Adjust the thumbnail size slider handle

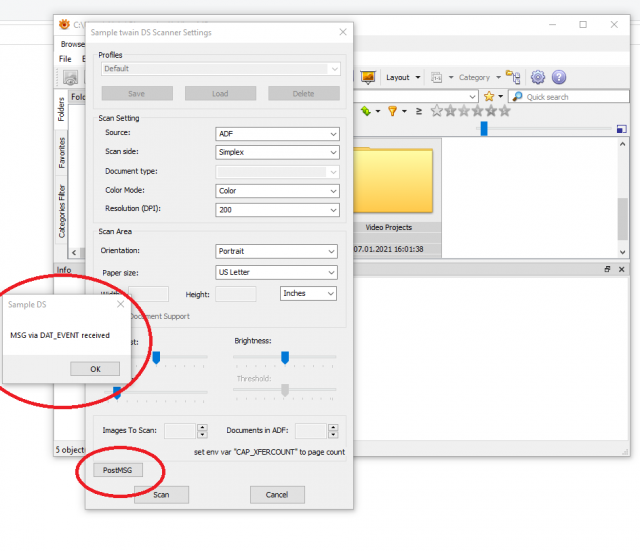point(484,129)
